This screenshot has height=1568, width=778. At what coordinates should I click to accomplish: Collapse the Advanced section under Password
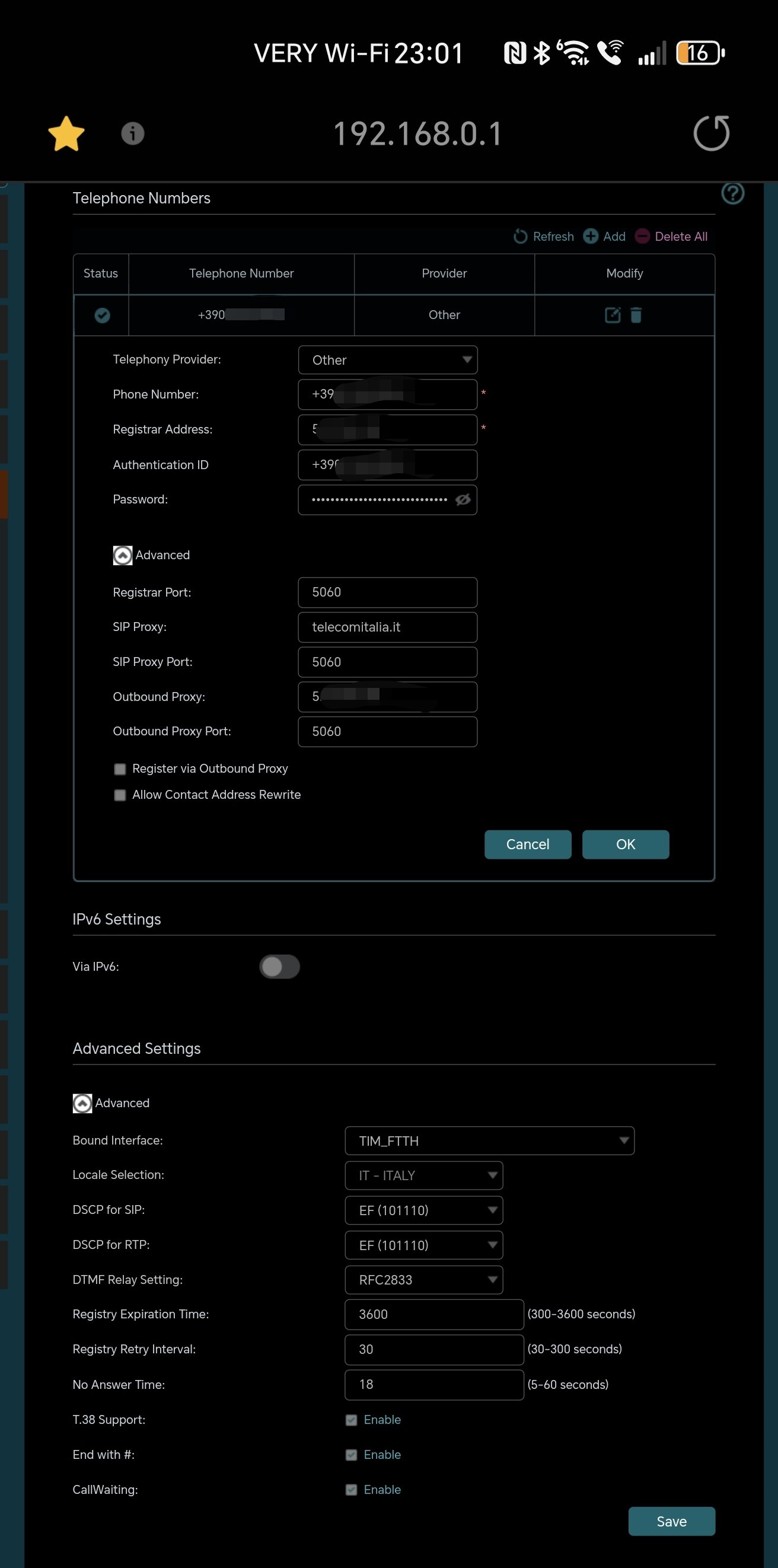[123, 555]
